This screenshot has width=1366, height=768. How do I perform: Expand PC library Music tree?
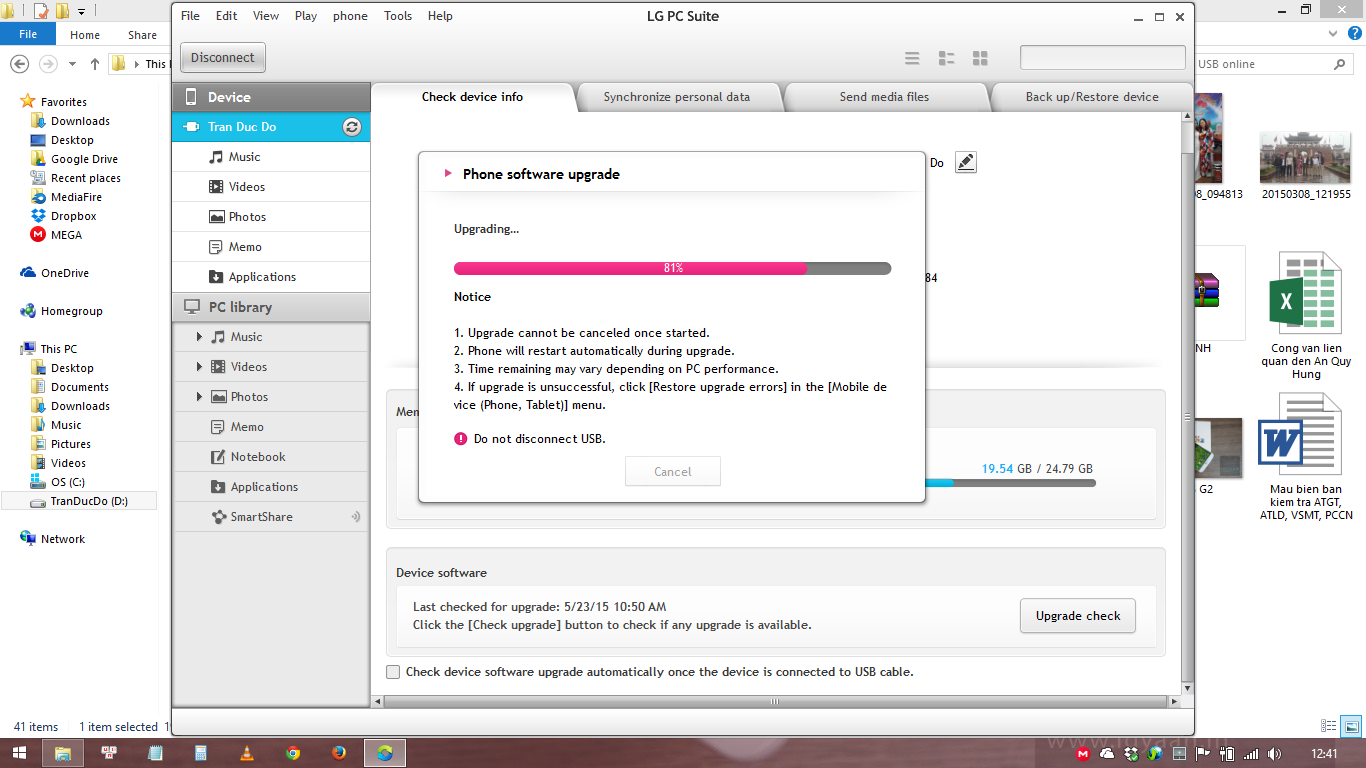(x=200, y=337)
